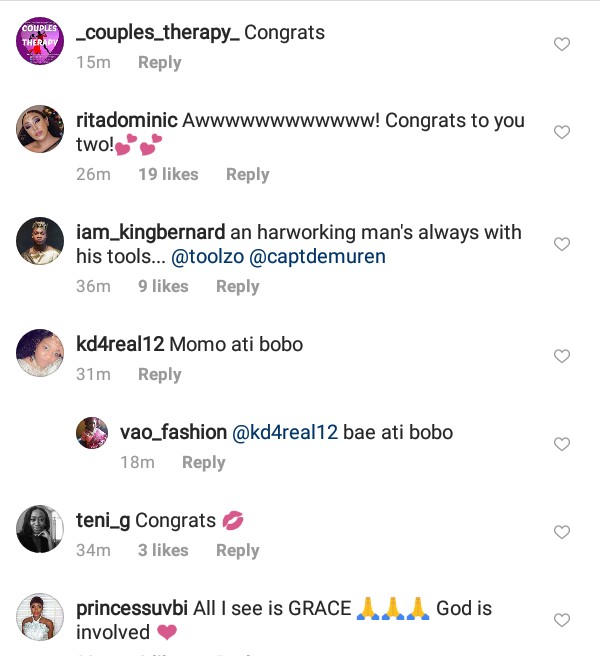Reply to teni_g's Congrats comment

(237, 550)
